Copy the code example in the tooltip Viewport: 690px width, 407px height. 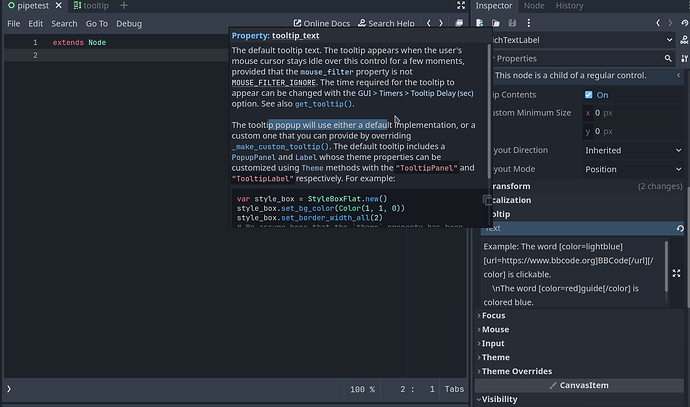coord(487,200)
